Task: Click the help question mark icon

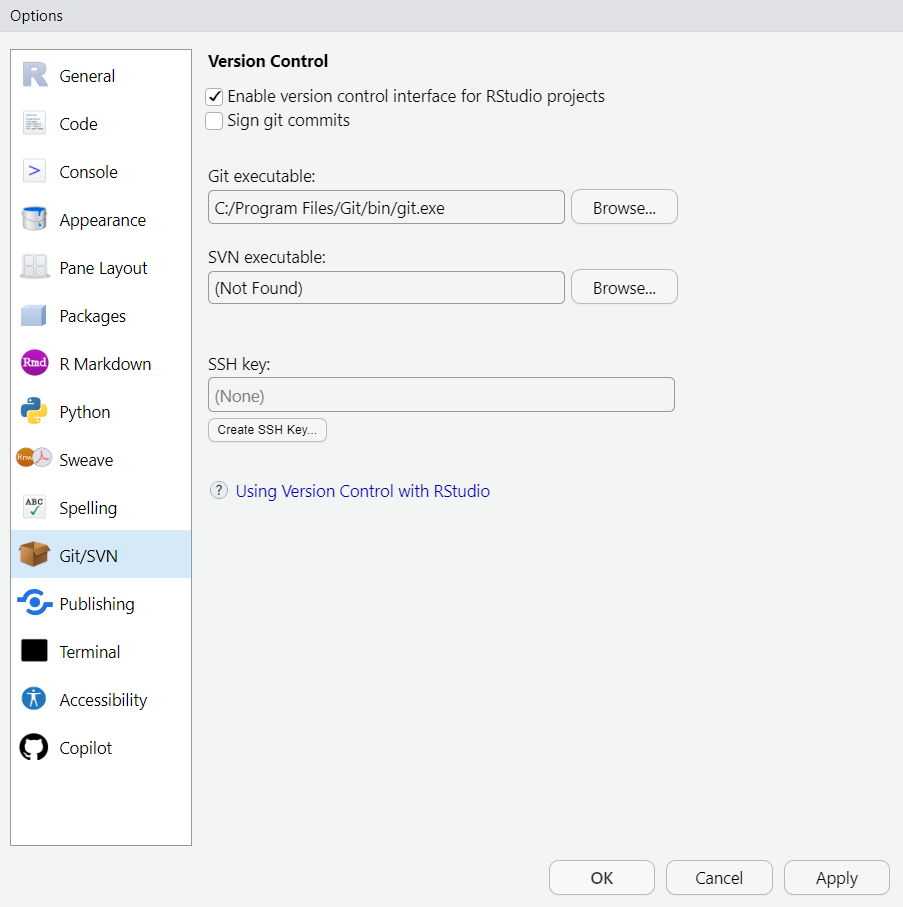Action: tap(219, 491)
